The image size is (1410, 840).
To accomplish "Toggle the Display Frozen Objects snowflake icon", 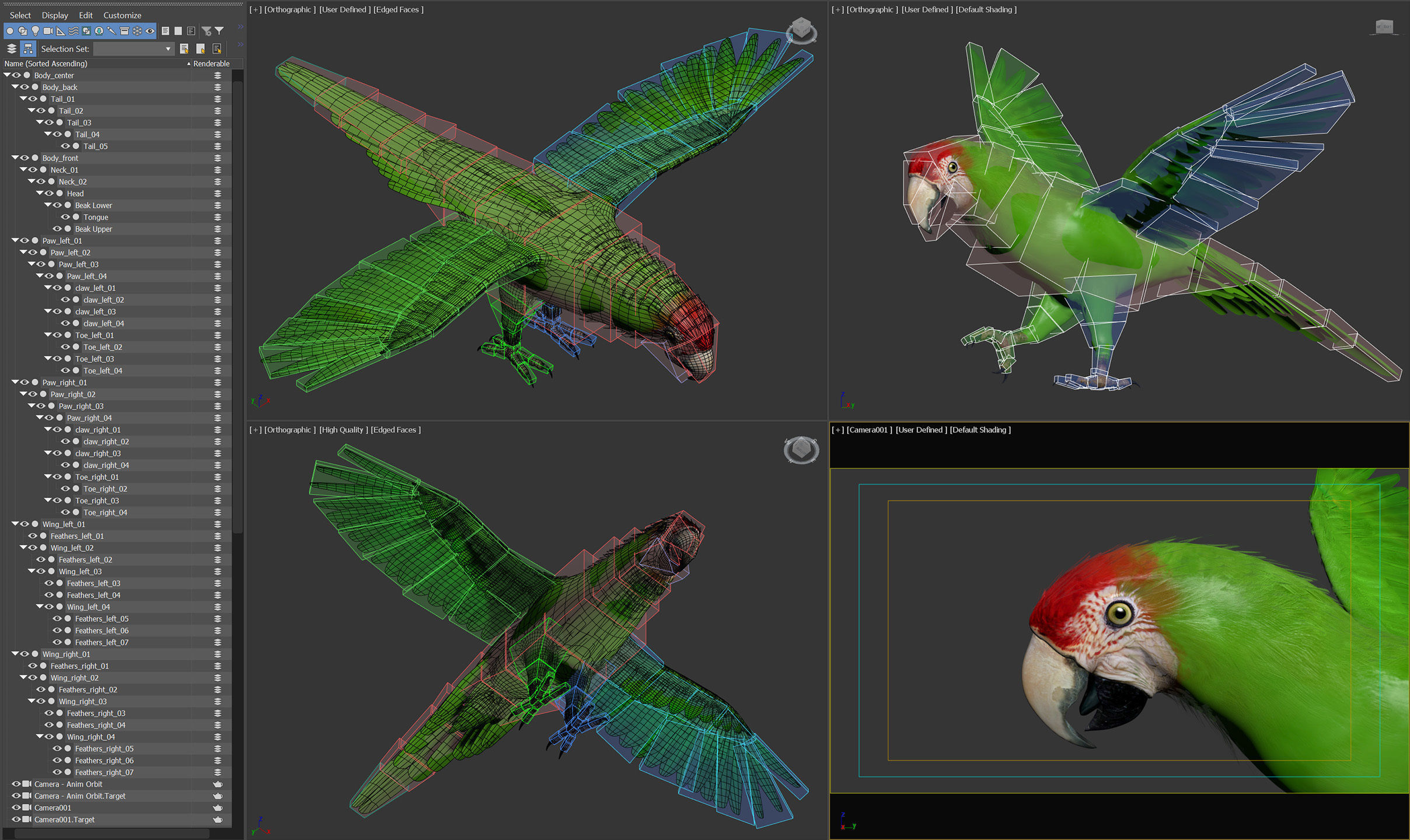I will pos(137,31).
